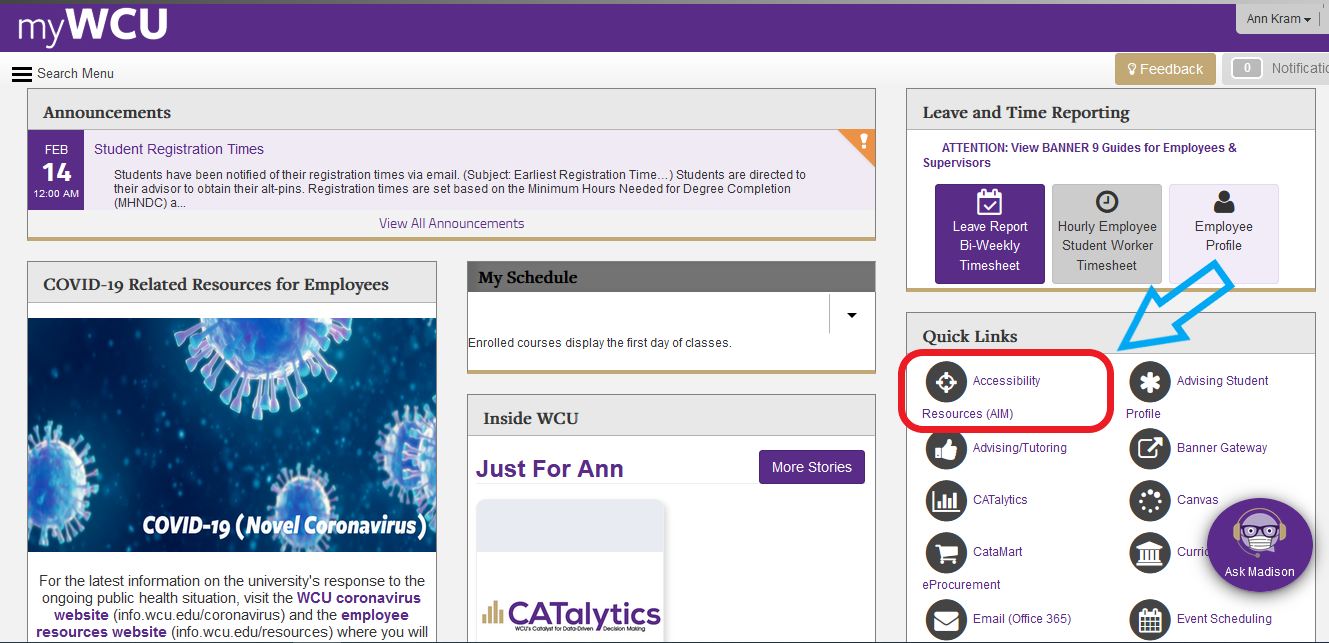Click the Event Scheduling calendar icon
Image resolution: width=1329 pixels, height=643 pixels.
[x=1150, y=619]
